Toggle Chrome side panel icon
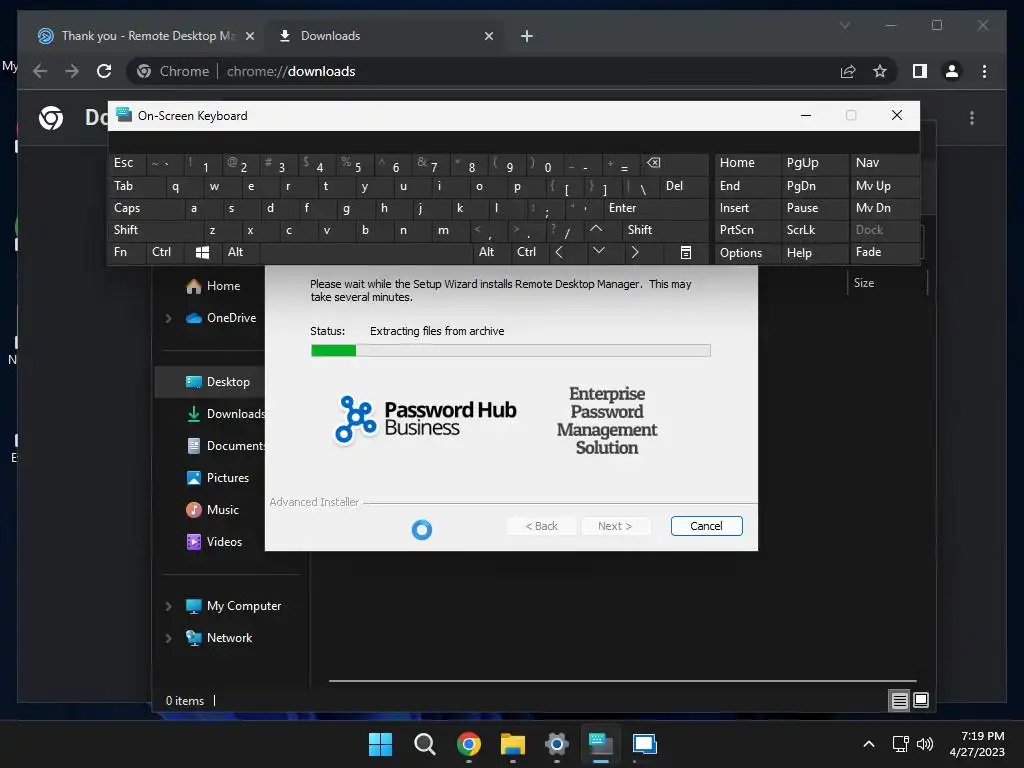The image size is (1024, 768). pos(920,71)
